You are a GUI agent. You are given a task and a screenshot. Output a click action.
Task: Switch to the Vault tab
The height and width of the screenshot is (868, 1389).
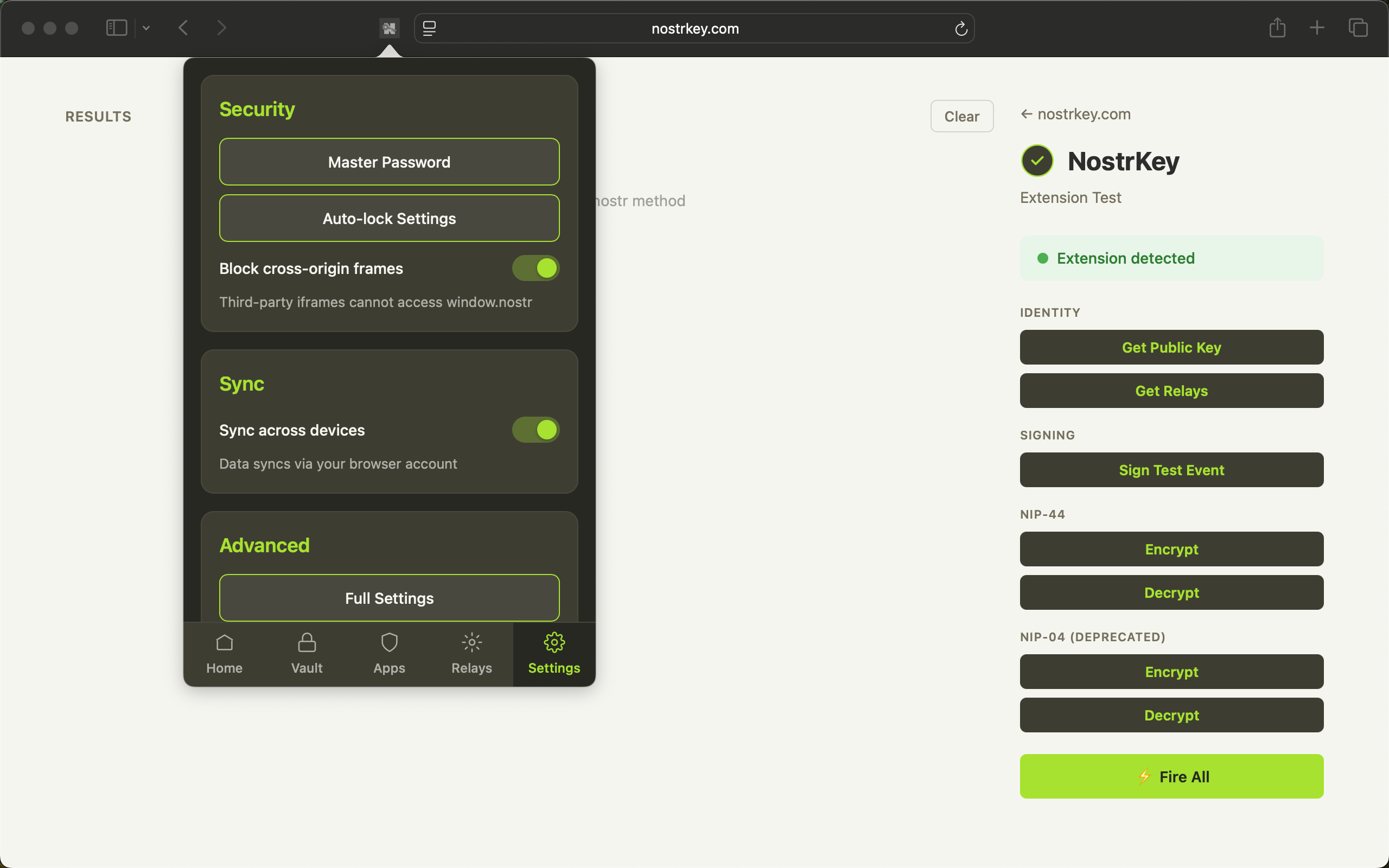pyautogui.click(x=307, y=654)
